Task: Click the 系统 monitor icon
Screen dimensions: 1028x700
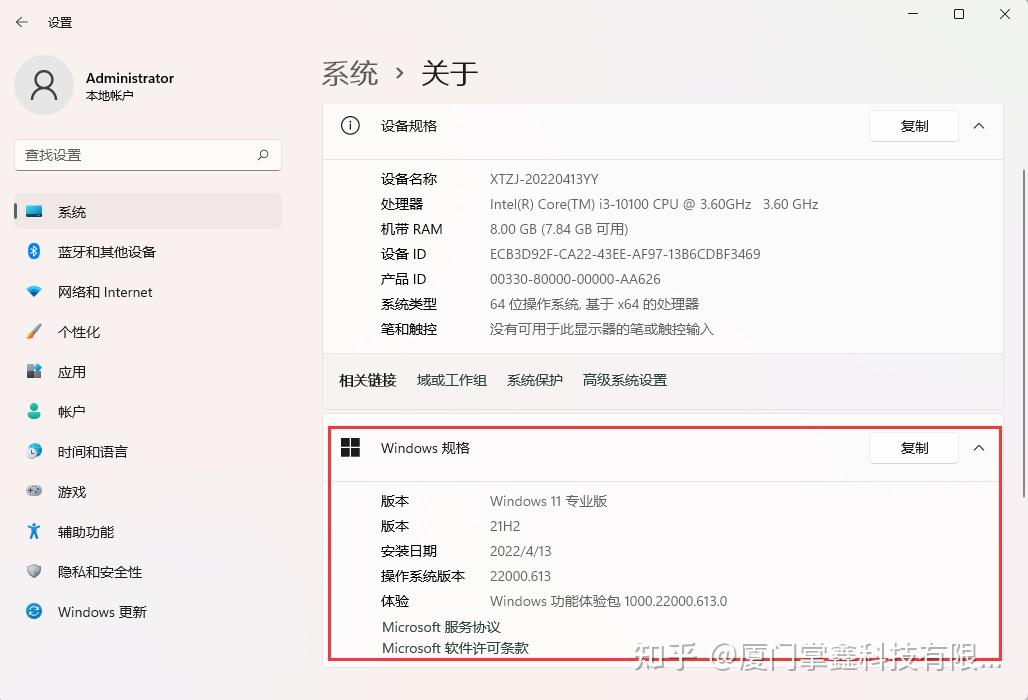Action: 34,212
